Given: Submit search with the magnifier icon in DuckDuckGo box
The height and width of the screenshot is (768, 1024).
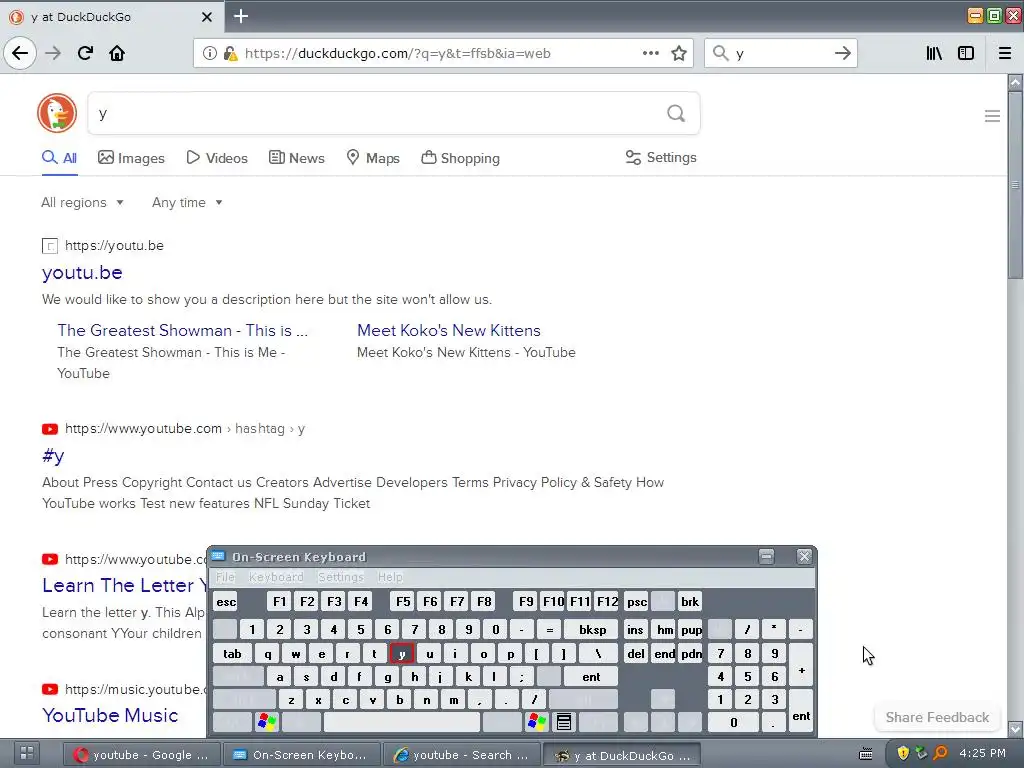Looking at the screenshot, I should coord(676,114).
